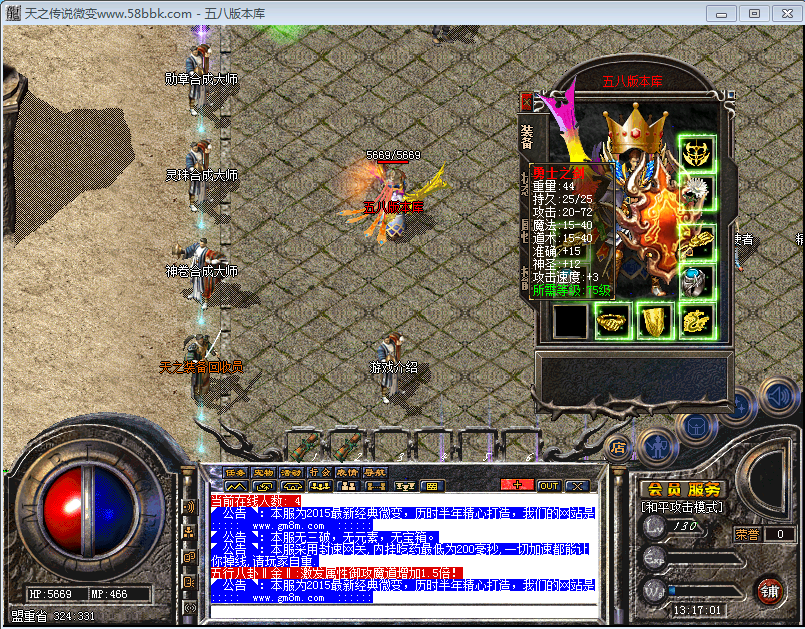The height and width of the screenshot is (629, 805).
Task: Select the blue gem ring equipment slot
Action: tap(696, 281)
